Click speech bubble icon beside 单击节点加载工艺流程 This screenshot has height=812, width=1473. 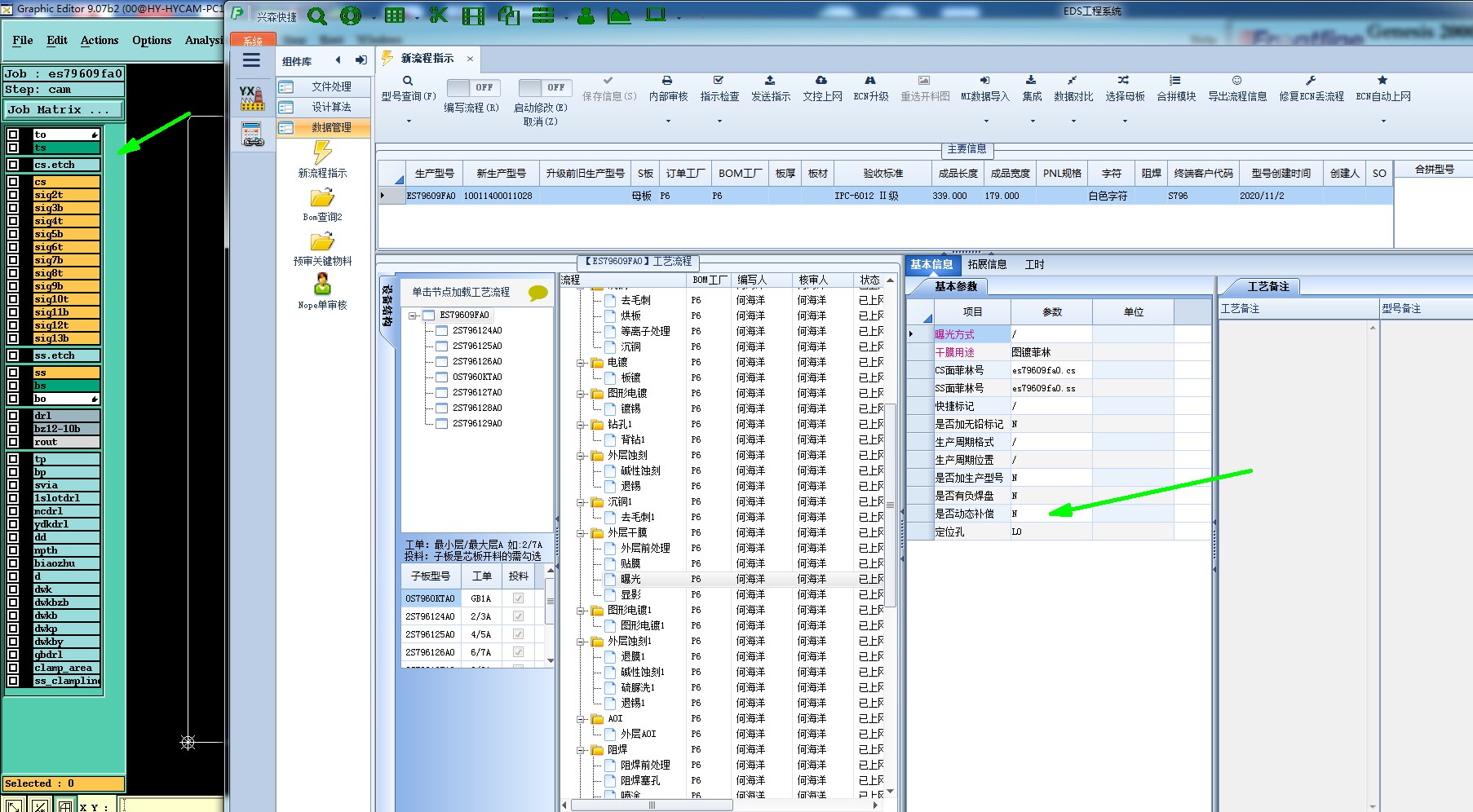(x=538, y=293)
